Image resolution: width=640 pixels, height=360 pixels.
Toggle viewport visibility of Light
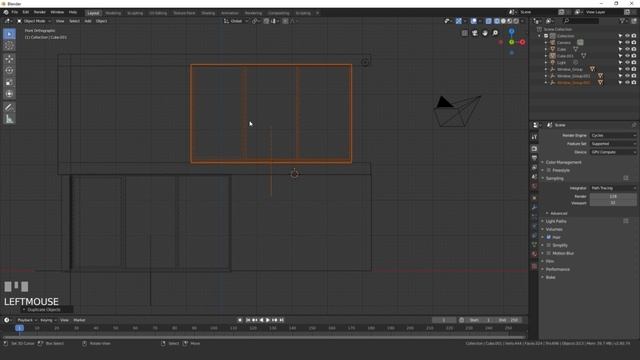click(x=627, y=62)
